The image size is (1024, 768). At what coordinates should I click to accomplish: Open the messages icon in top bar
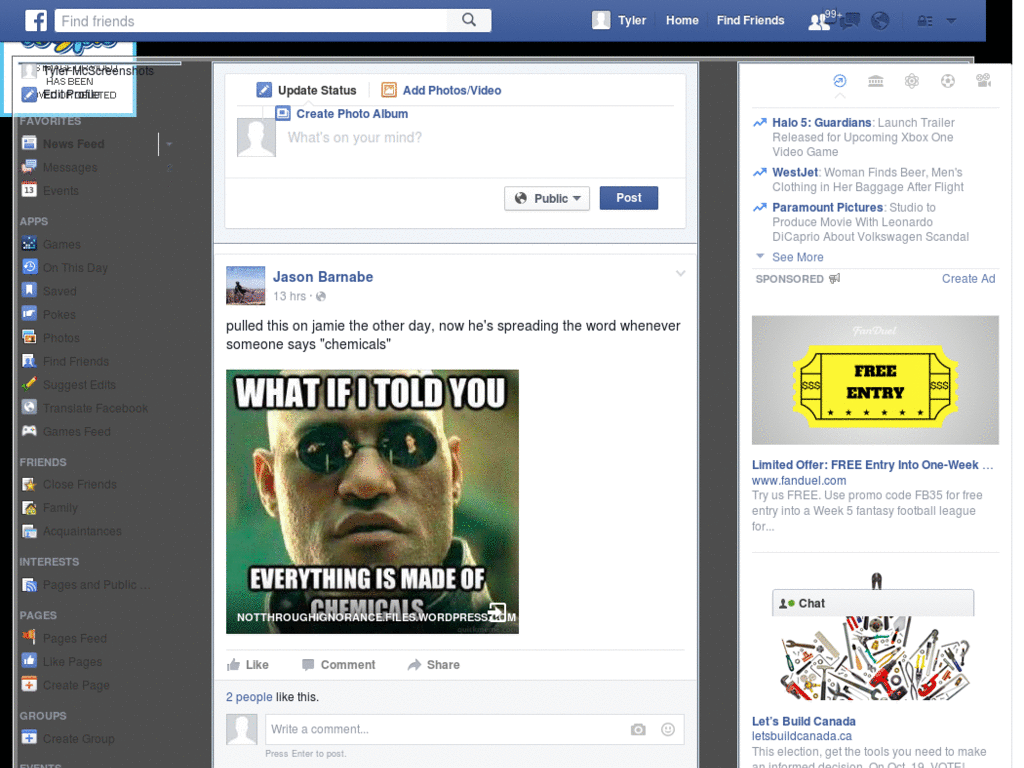[849, 21]
